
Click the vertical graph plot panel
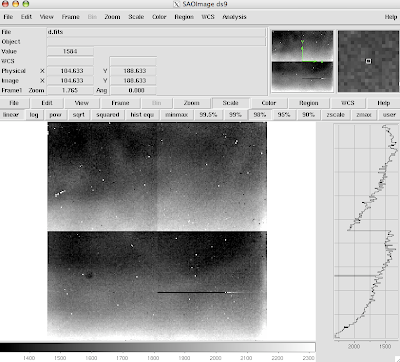pos(366,232)
